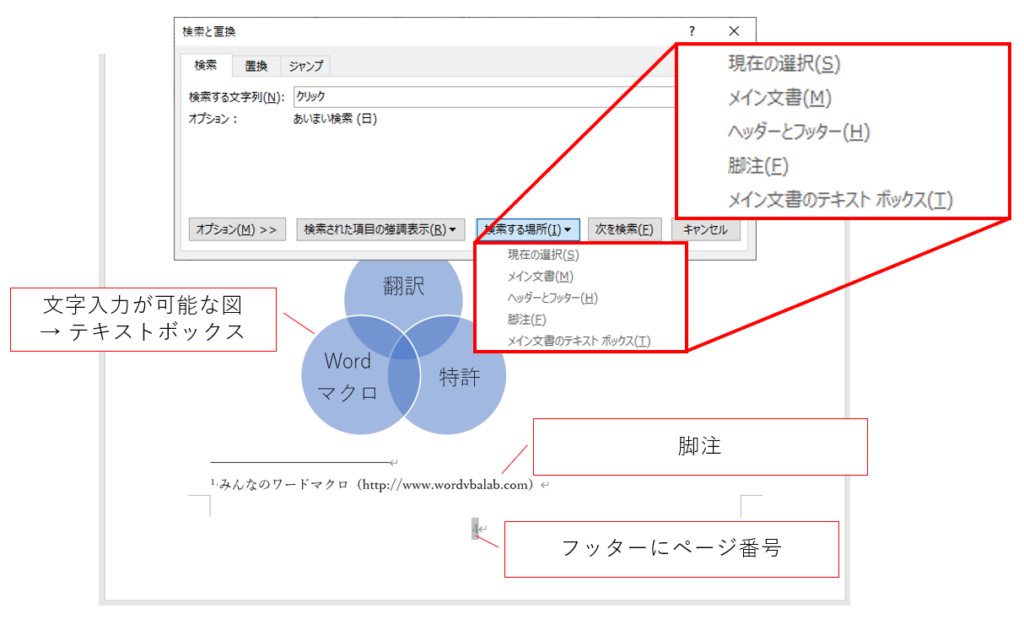Image resolution: width=1024 pixels, height=619 pixels.
Task: Pick ヘッダーとフッター(H) in the small dropdown list
Action: (x=552, y=298)
